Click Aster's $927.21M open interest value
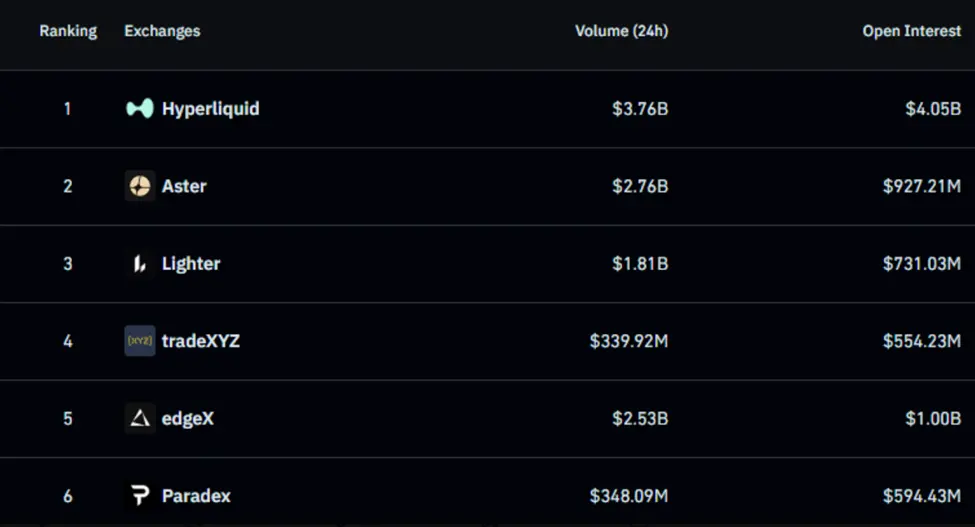Image resolution: width=975 pixels, height=527 pixels. point(921,186)
